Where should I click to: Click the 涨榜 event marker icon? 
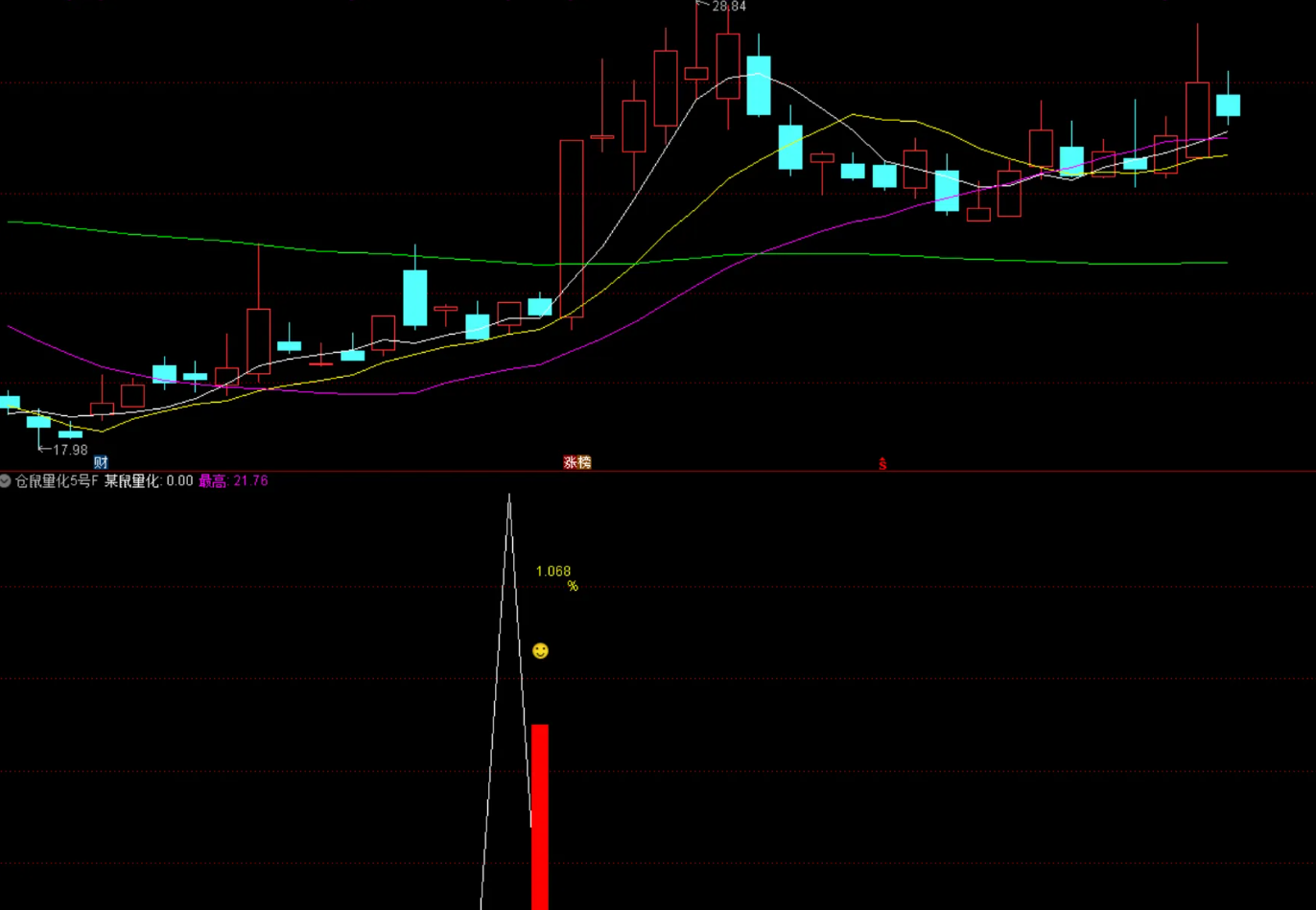576,463
